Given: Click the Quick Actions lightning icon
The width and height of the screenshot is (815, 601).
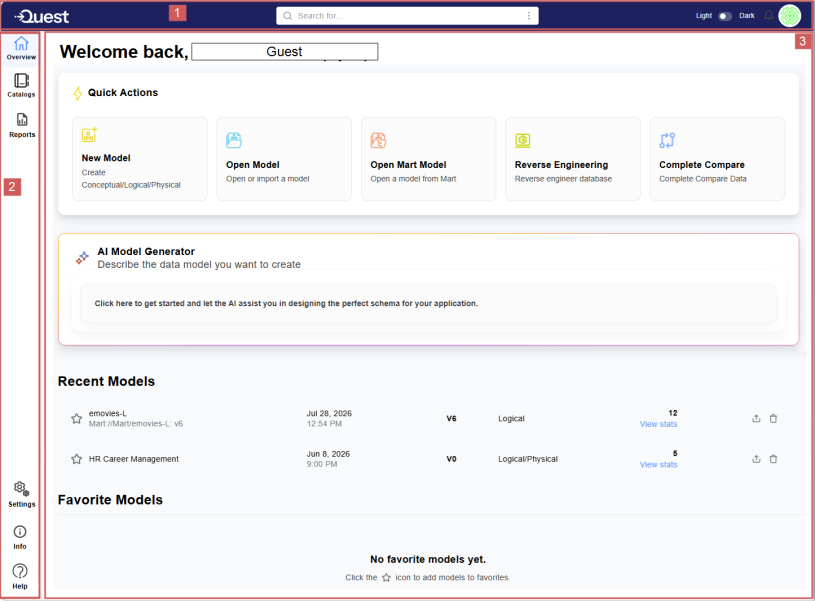Looking at the screenshot, I should (x=77, y=94).
